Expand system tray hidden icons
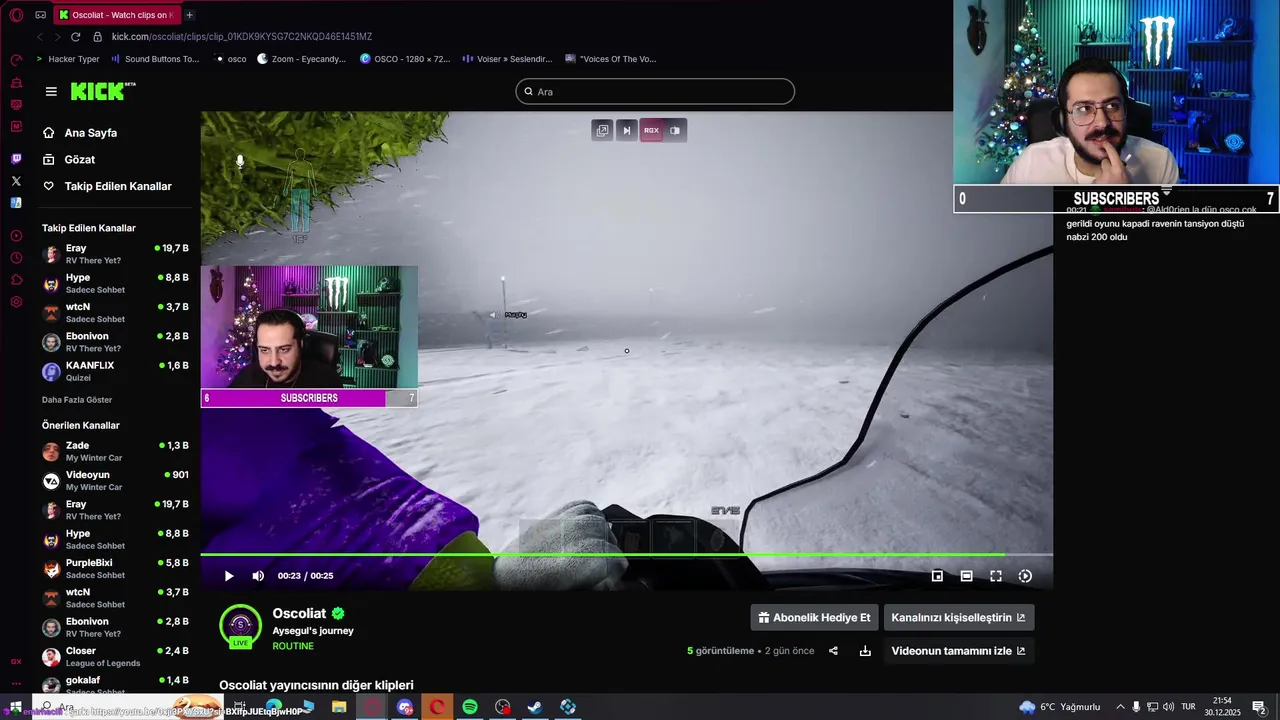Image resolution: width=1280 pixels, height=720 pixels. coord(1120,707)
